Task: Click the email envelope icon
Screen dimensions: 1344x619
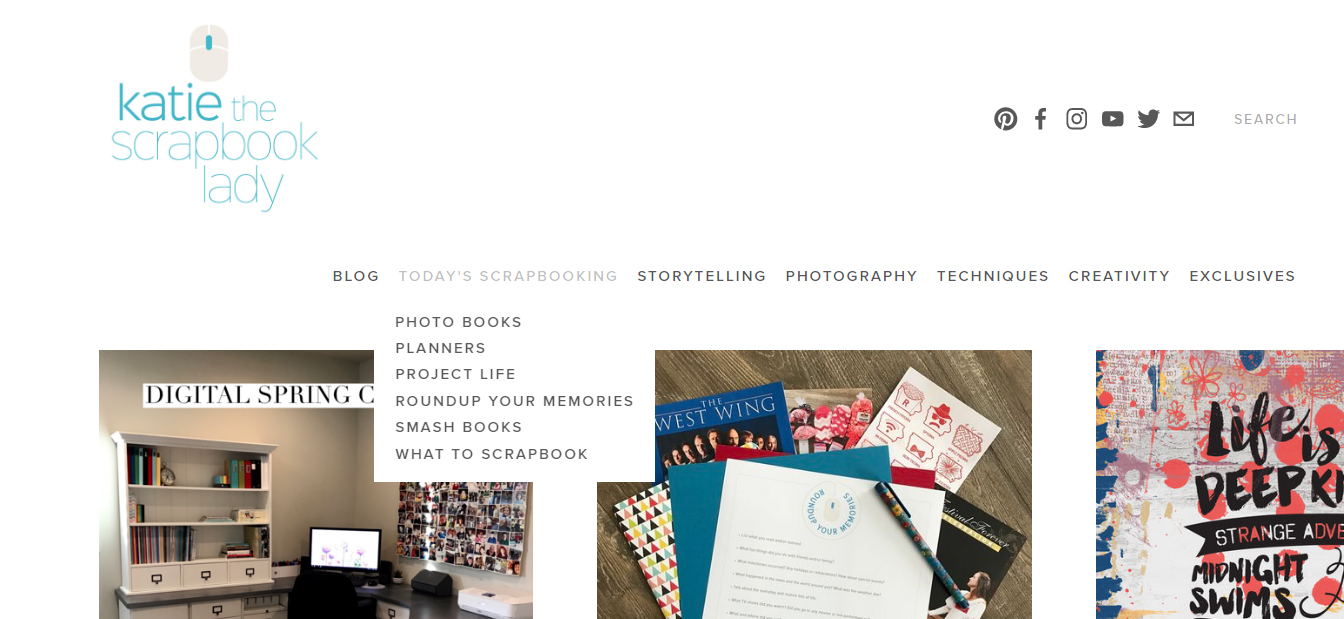Action: point(1184,119)
